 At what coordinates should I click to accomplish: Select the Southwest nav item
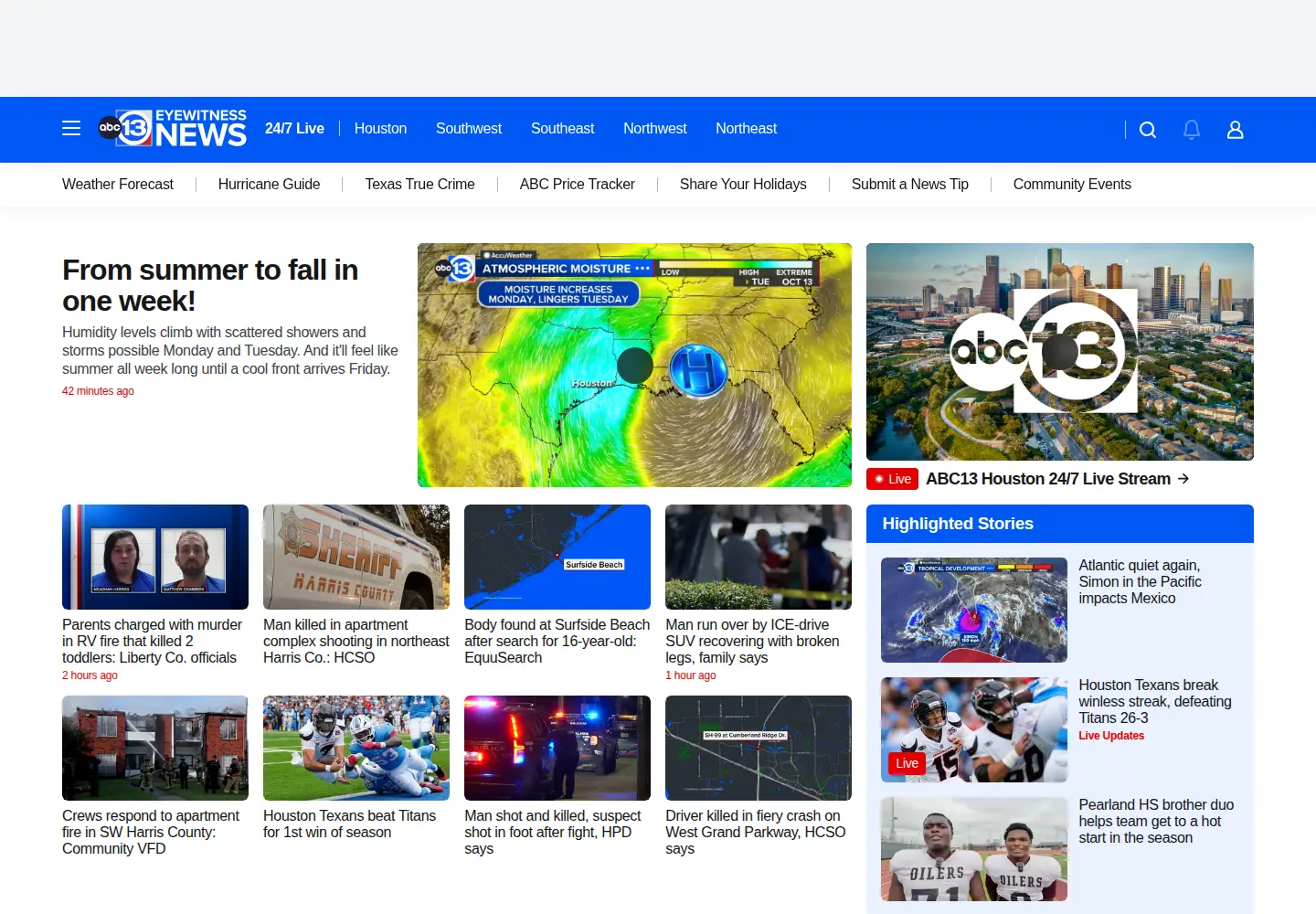469,129
